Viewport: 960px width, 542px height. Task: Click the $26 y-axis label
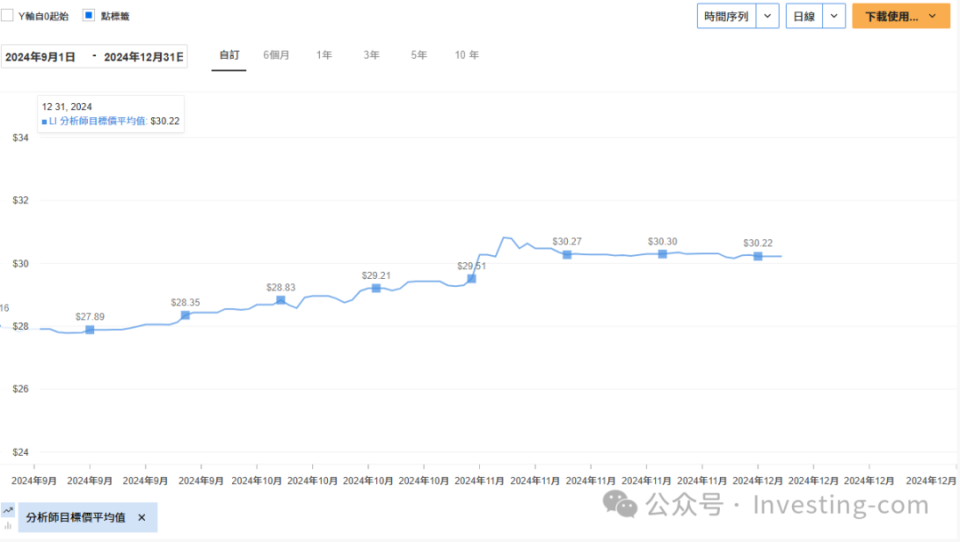tap(20, 389)
